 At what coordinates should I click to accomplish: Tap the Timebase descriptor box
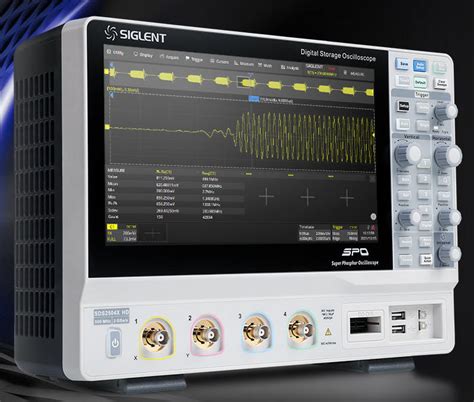pyautogui.click(x=314, y=232)
